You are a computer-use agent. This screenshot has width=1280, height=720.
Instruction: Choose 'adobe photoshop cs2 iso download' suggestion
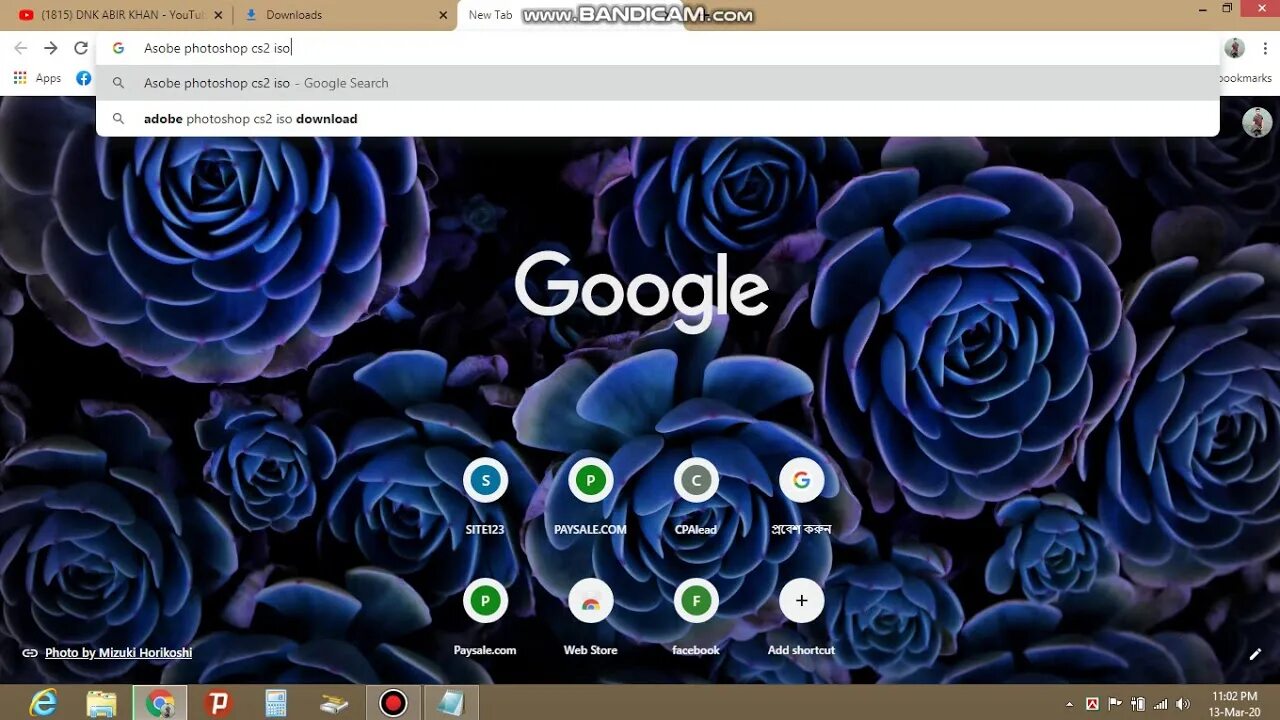click(658, 119)
